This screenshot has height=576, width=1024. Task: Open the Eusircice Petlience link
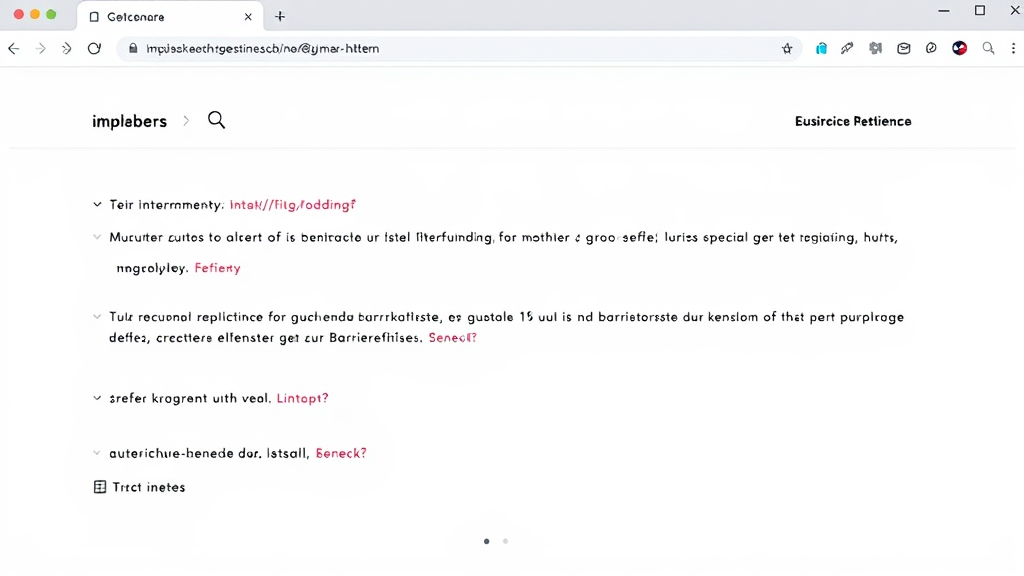point(853,120)
